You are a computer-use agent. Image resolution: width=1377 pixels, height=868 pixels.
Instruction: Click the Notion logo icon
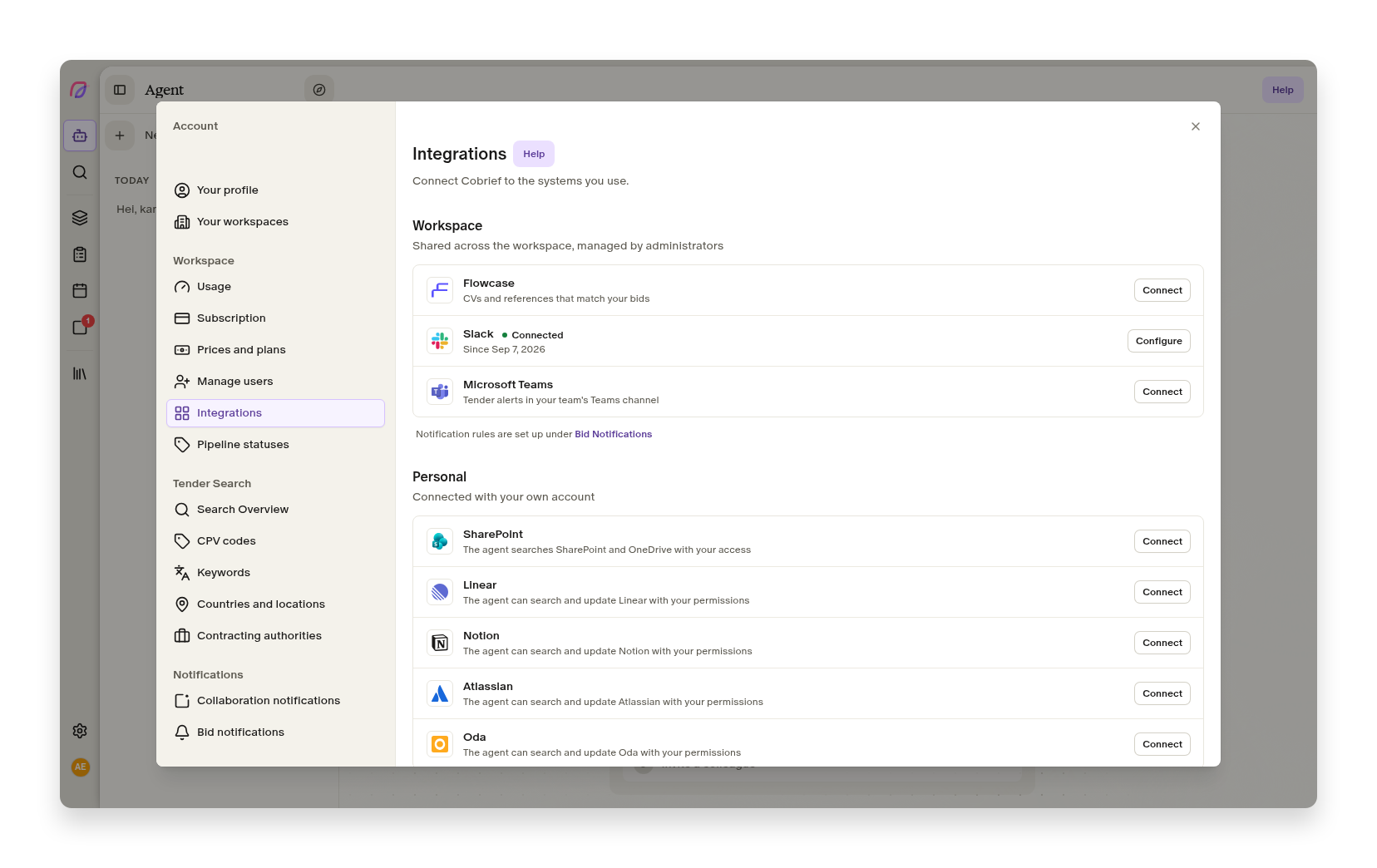[x=440, y=643]
